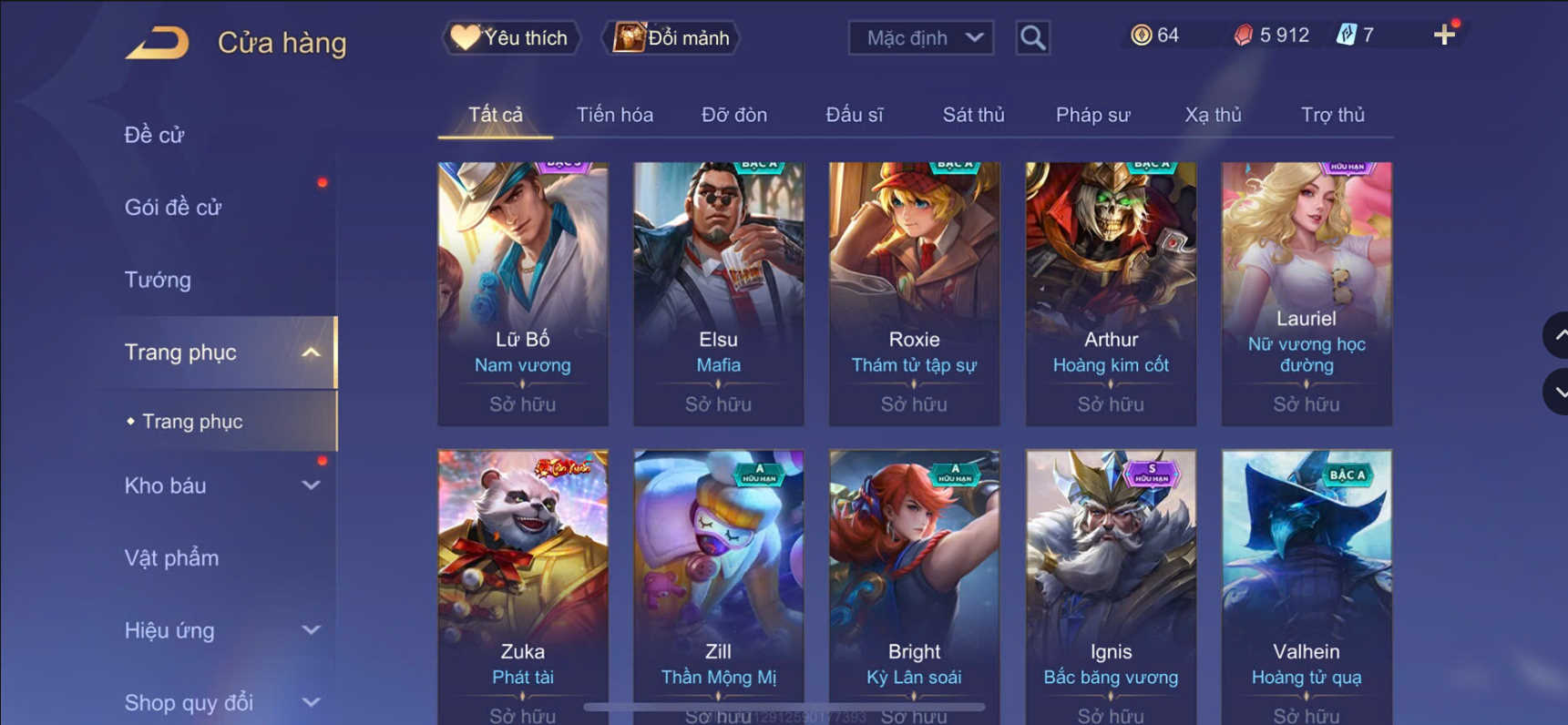Viewport: 1568px width, 725px height.
Task: Open the Mặc định sort dropdown
Action: pyautogui.click(x=920, y=37)
